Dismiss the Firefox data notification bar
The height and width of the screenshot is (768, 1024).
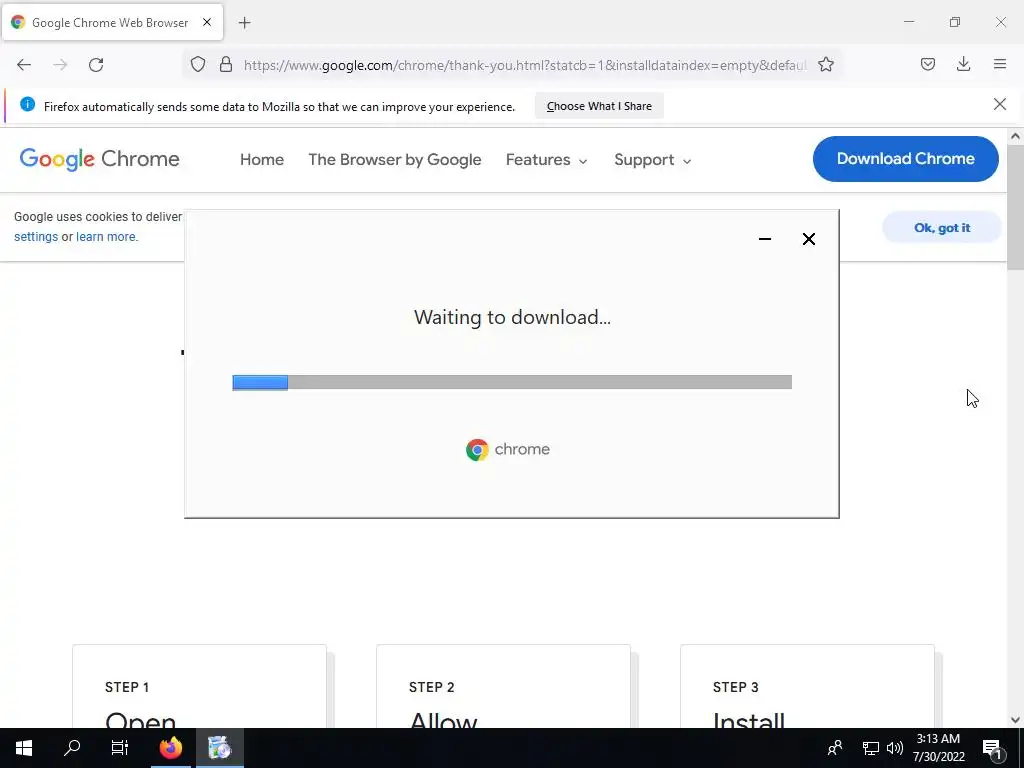point(999,104)
